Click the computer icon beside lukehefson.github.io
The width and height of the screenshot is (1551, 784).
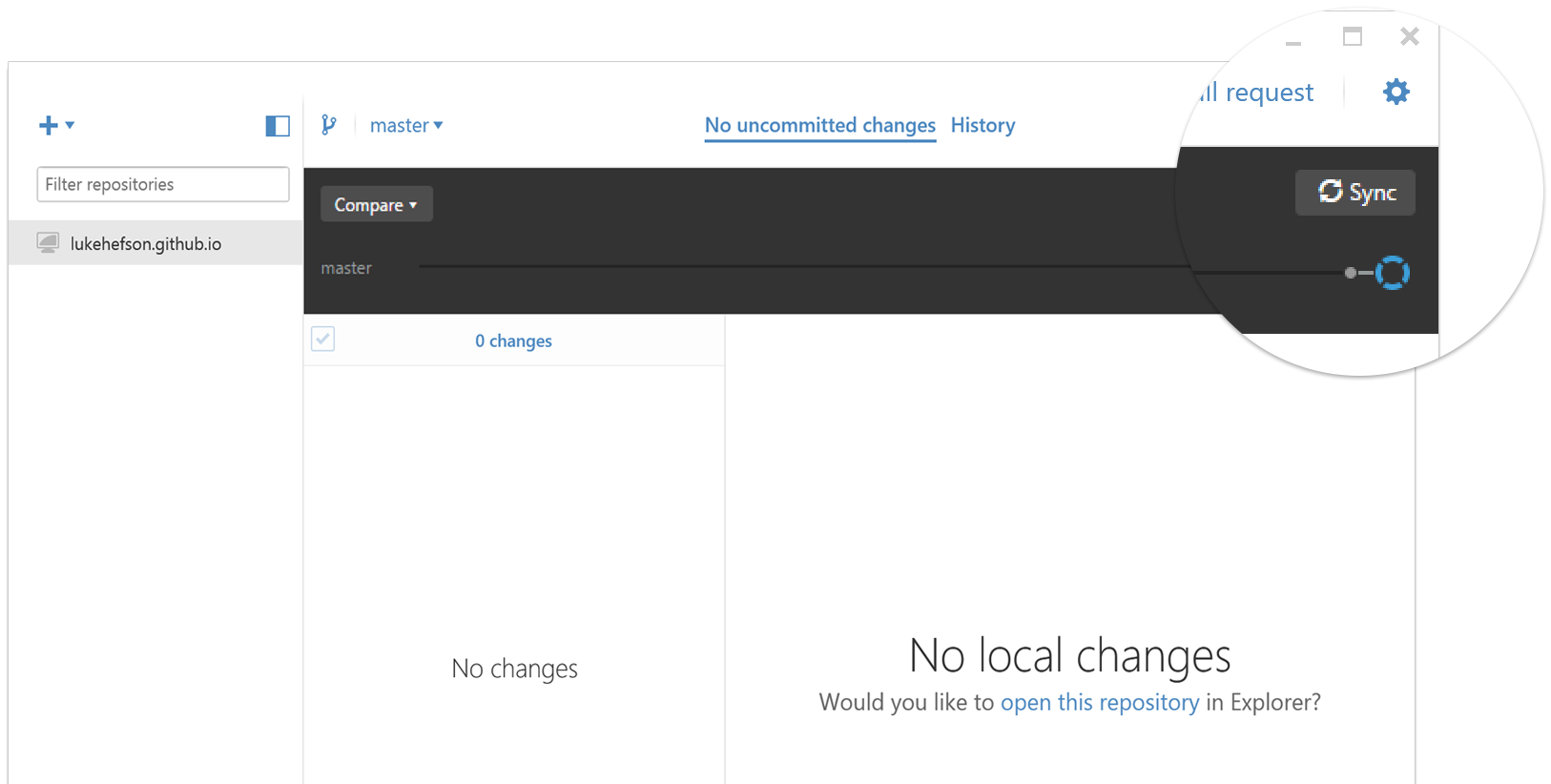(48, 242)
